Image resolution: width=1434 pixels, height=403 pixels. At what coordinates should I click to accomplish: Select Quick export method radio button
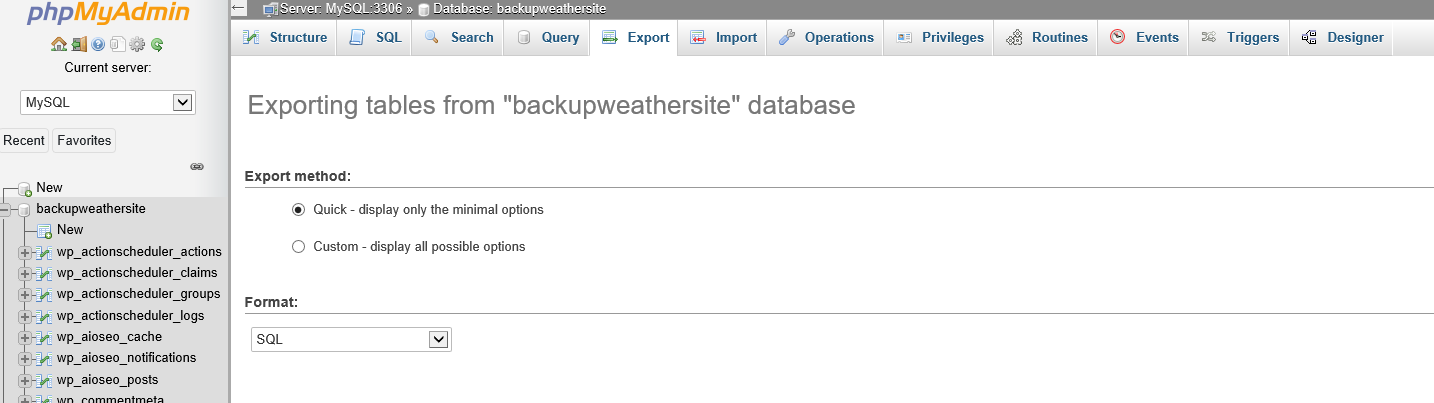(x=298, y=210)
